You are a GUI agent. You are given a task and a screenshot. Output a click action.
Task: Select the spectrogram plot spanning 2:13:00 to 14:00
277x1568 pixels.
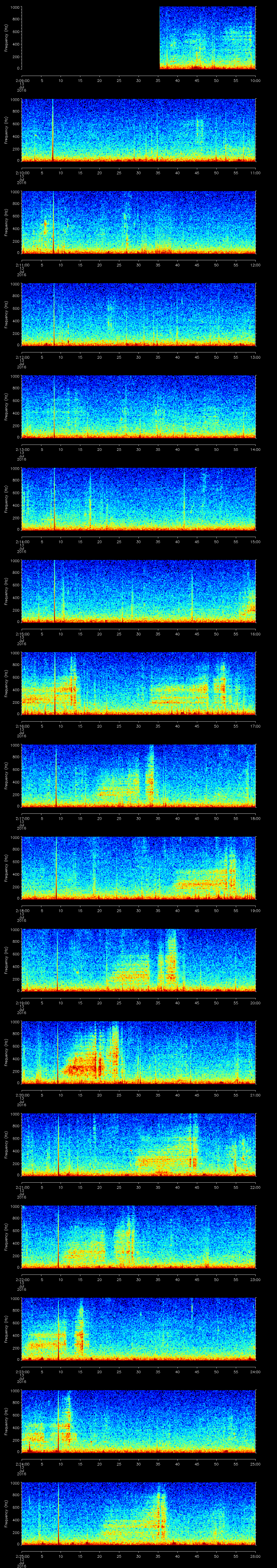pyautogui.click(x=139, y=407)
